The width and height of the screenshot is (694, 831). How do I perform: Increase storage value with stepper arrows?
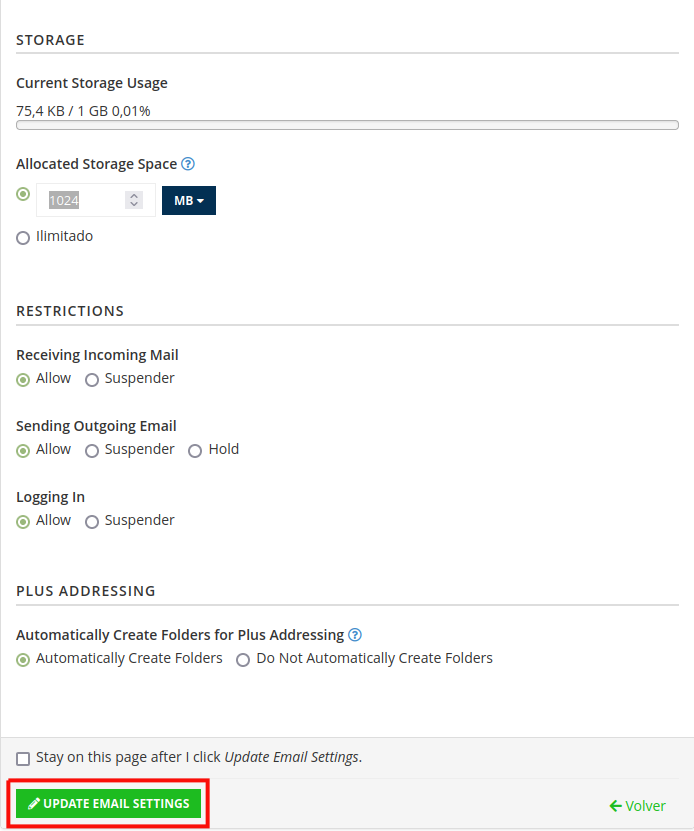134,196
